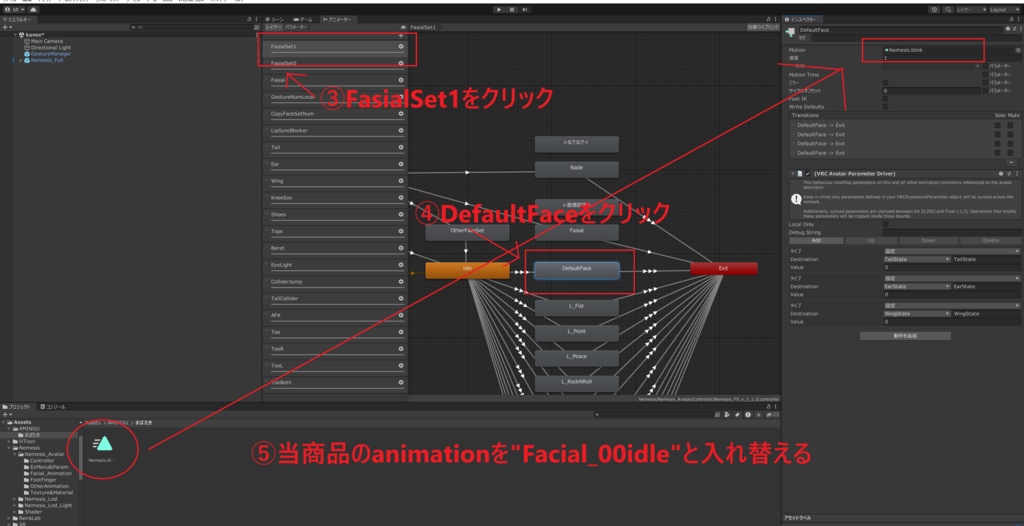Open the cloud services icon
Image resolution: width=1024 pixels, height=526 pixels.
(33, 10)
